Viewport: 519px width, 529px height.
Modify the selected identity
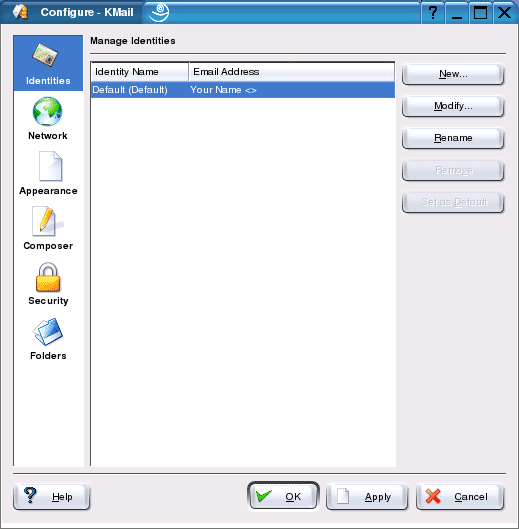[453, 106]
